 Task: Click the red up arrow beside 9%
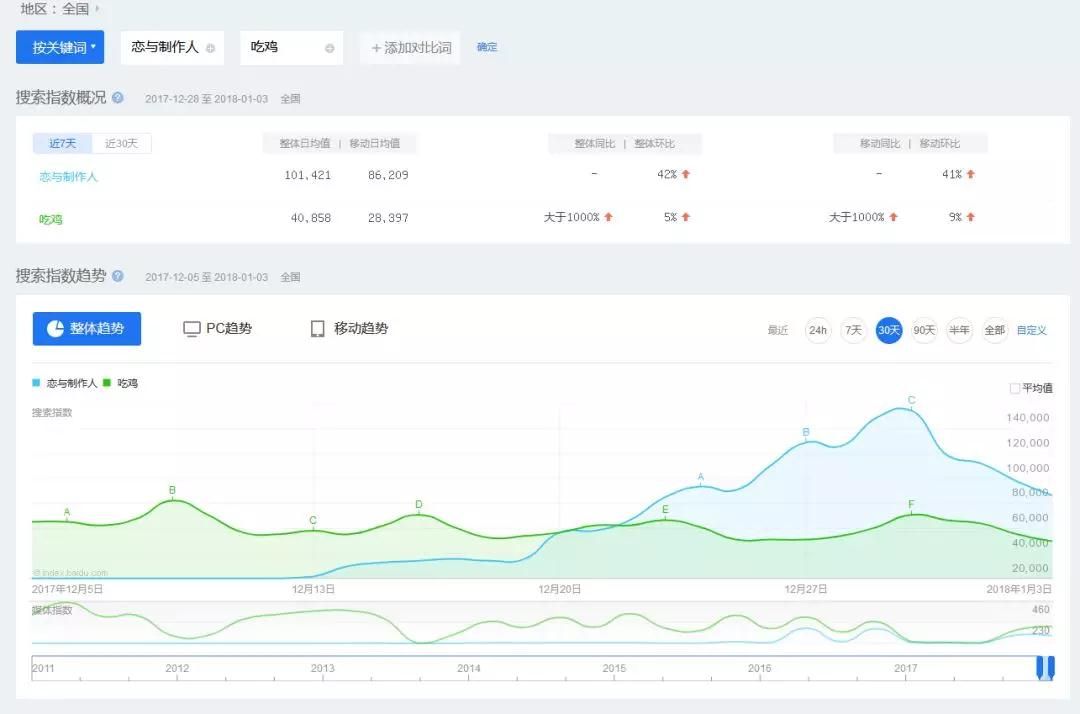[970, 217]
